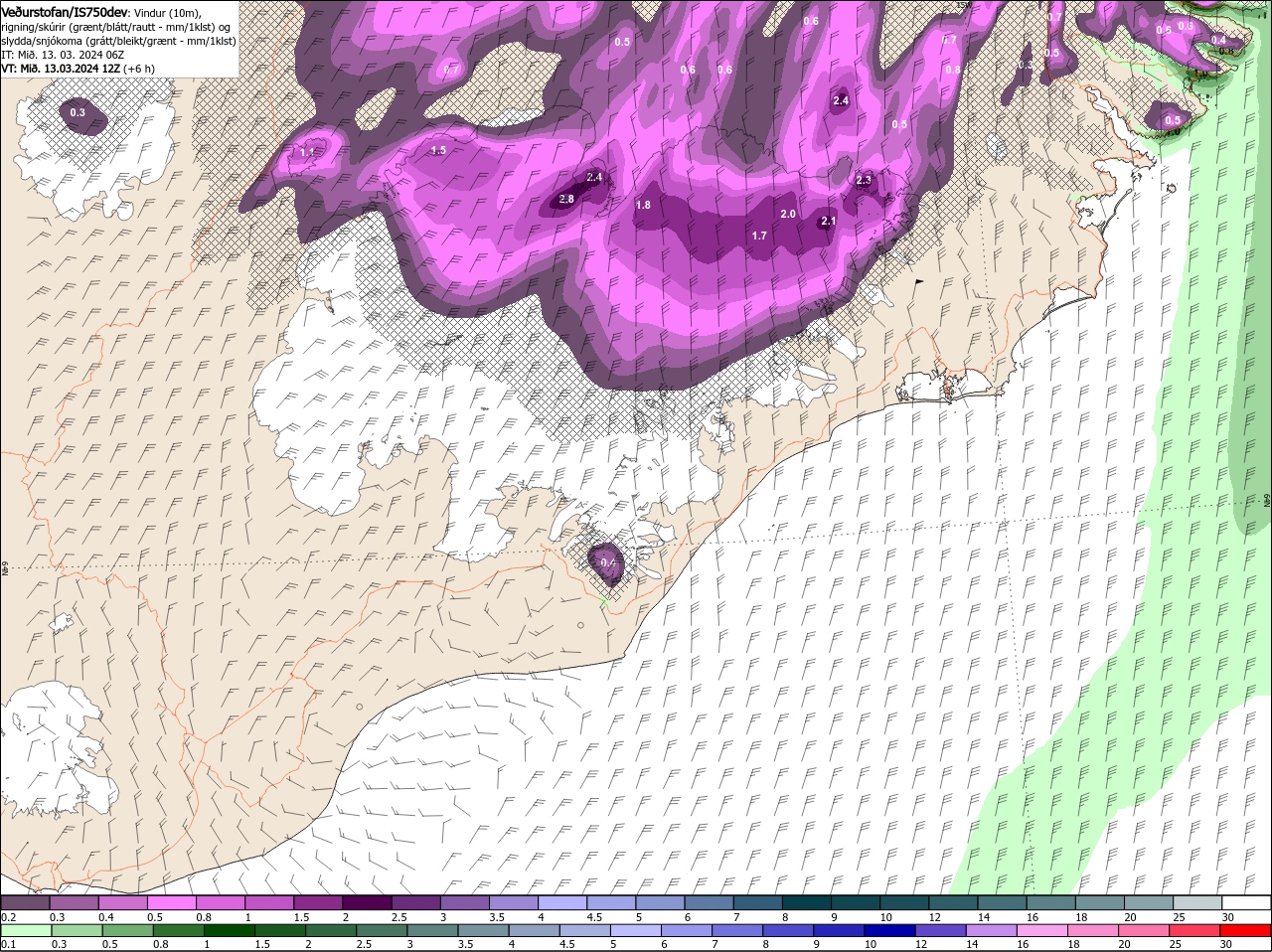Click the 30 label in the bottom legend row
The image size is (1272, 952).
coord(1228,944)
